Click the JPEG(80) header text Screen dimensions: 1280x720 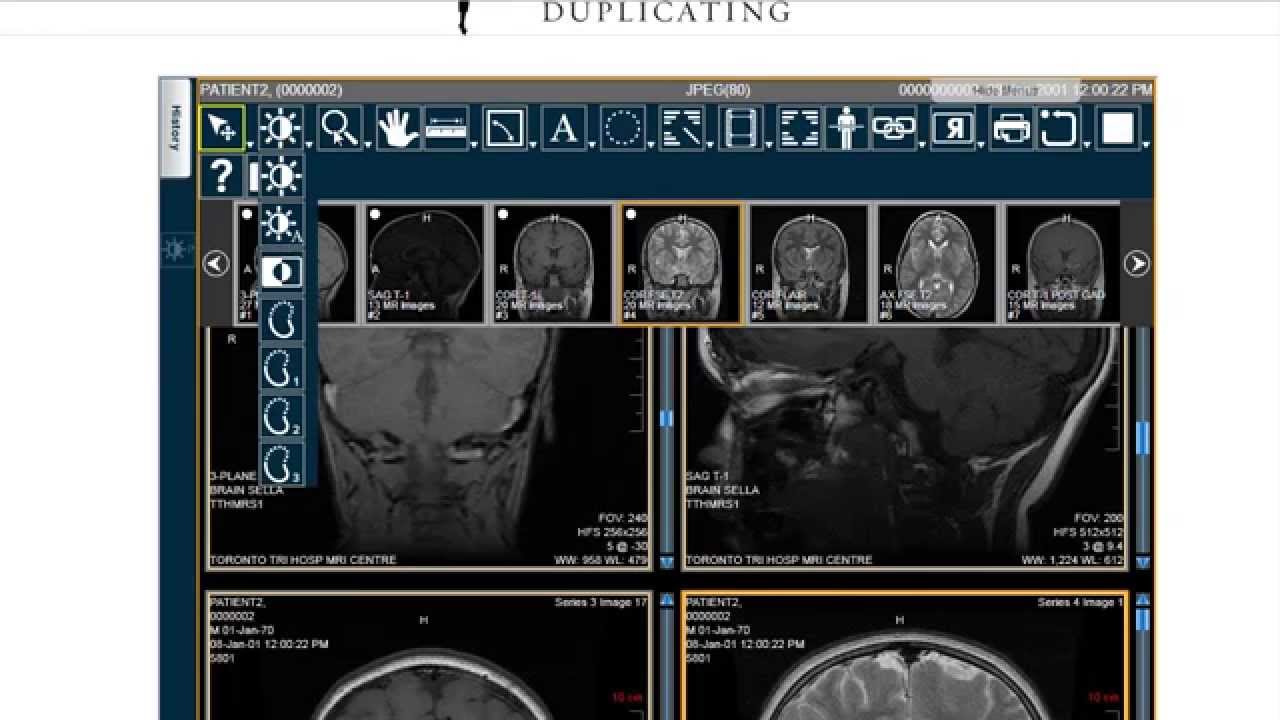pyautogui.click(x=718, y=90)
